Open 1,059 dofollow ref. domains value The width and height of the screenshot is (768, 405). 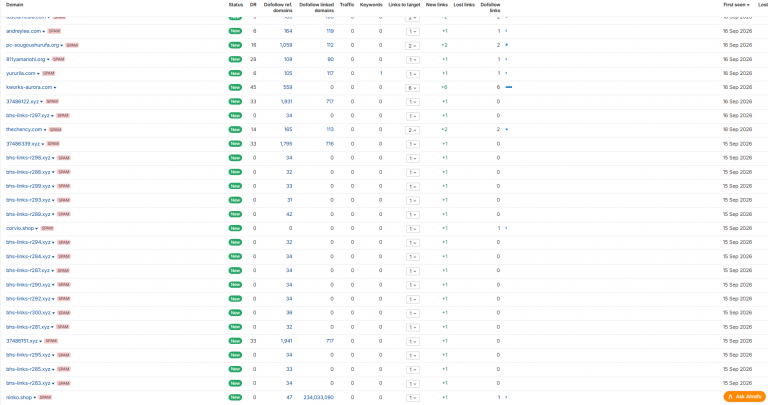point(286,45)
